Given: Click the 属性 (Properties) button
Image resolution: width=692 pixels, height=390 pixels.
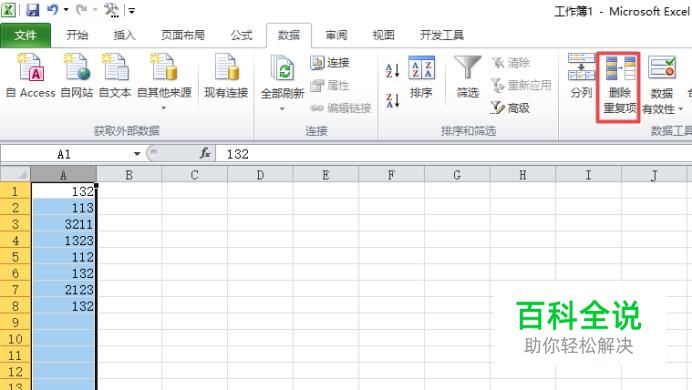Looking at the screenshot, I should 330,85.
